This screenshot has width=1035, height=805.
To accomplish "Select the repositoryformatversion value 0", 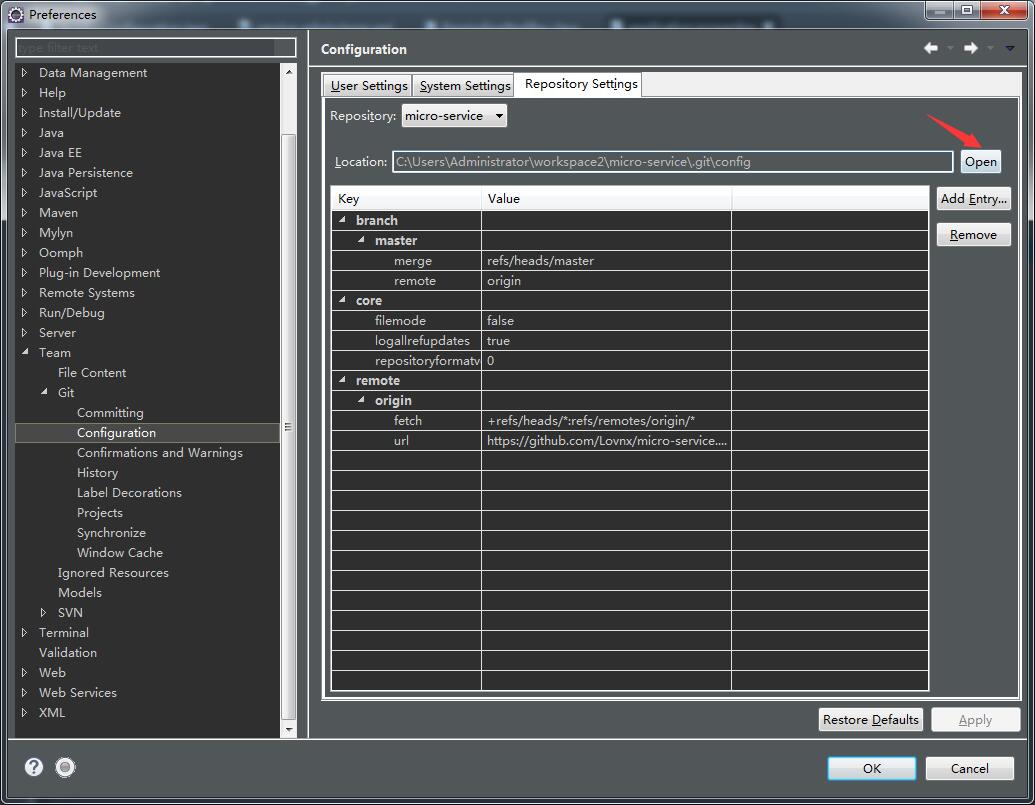I will tap(490, 360).
